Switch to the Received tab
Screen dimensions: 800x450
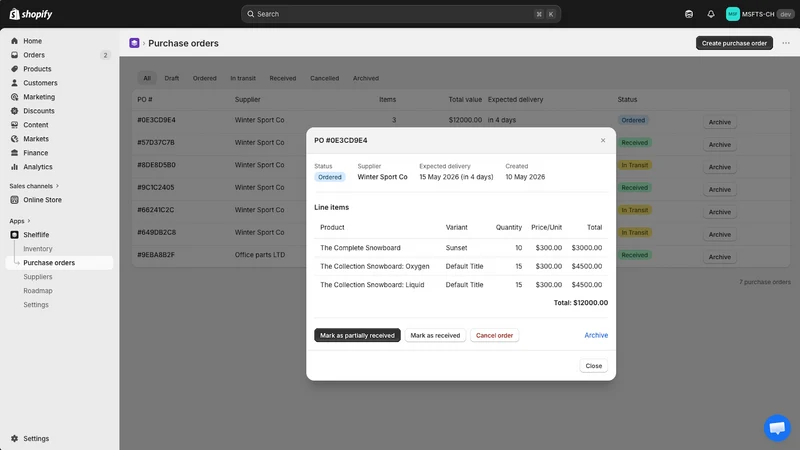click(x=283, y=78)
